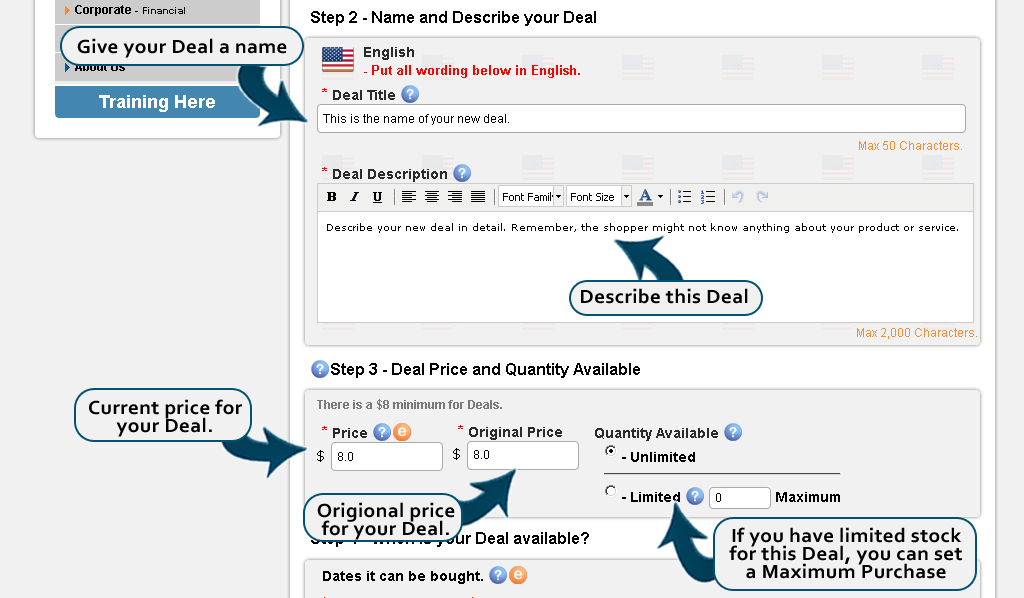1024x598 pixels.
Task: Click the Original Price input field
Action: 522,455
